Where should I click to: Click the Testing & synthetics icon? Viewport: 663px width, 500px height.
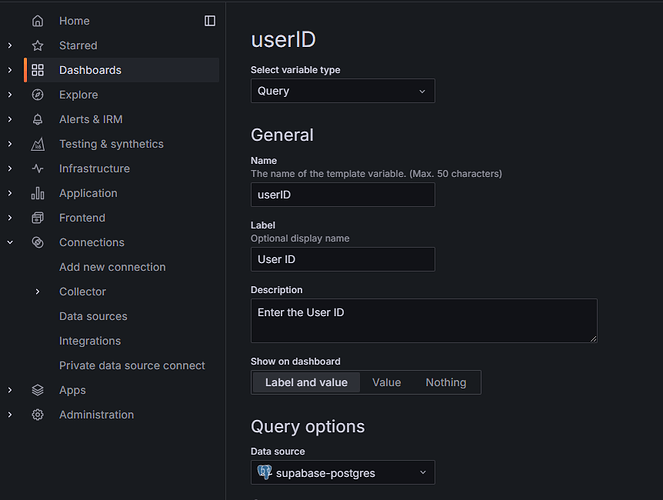click(38, 144)
